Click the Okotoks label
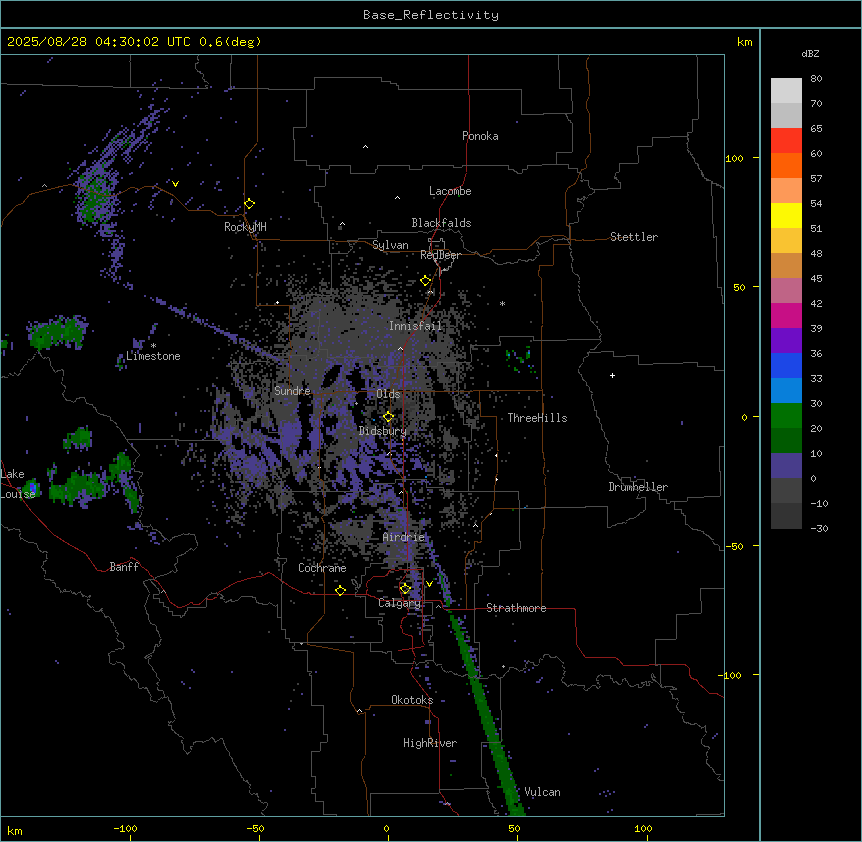The width and height of the screenshot is (862, 842). (412, 700)
